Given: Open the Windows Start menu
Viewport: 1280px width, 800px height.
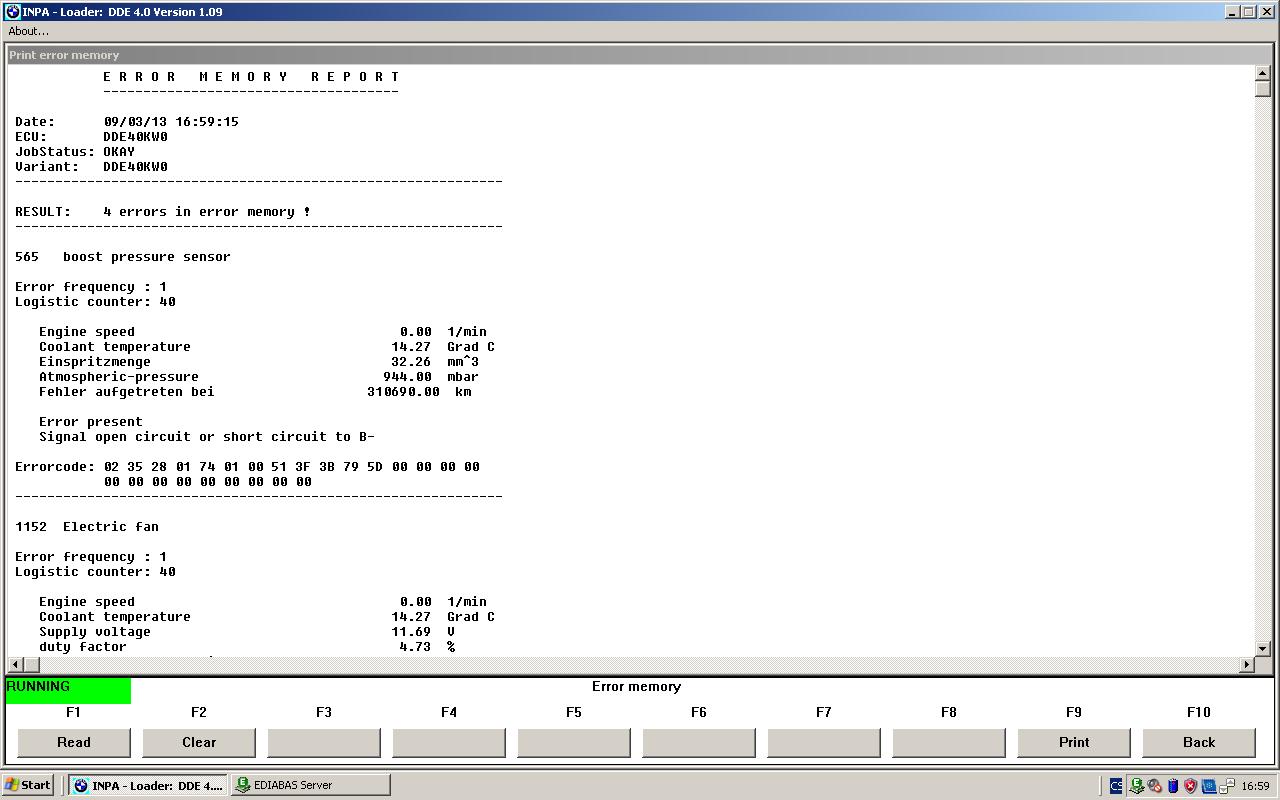Looking at the screenshot, I should [28, 785].
